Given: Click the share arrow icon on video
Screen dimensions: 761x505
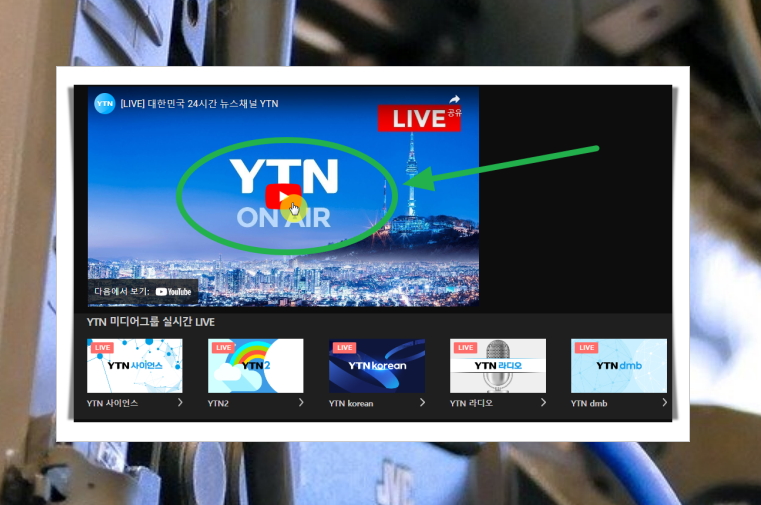Looking at the screenshot, I should [x=454, y=99].
